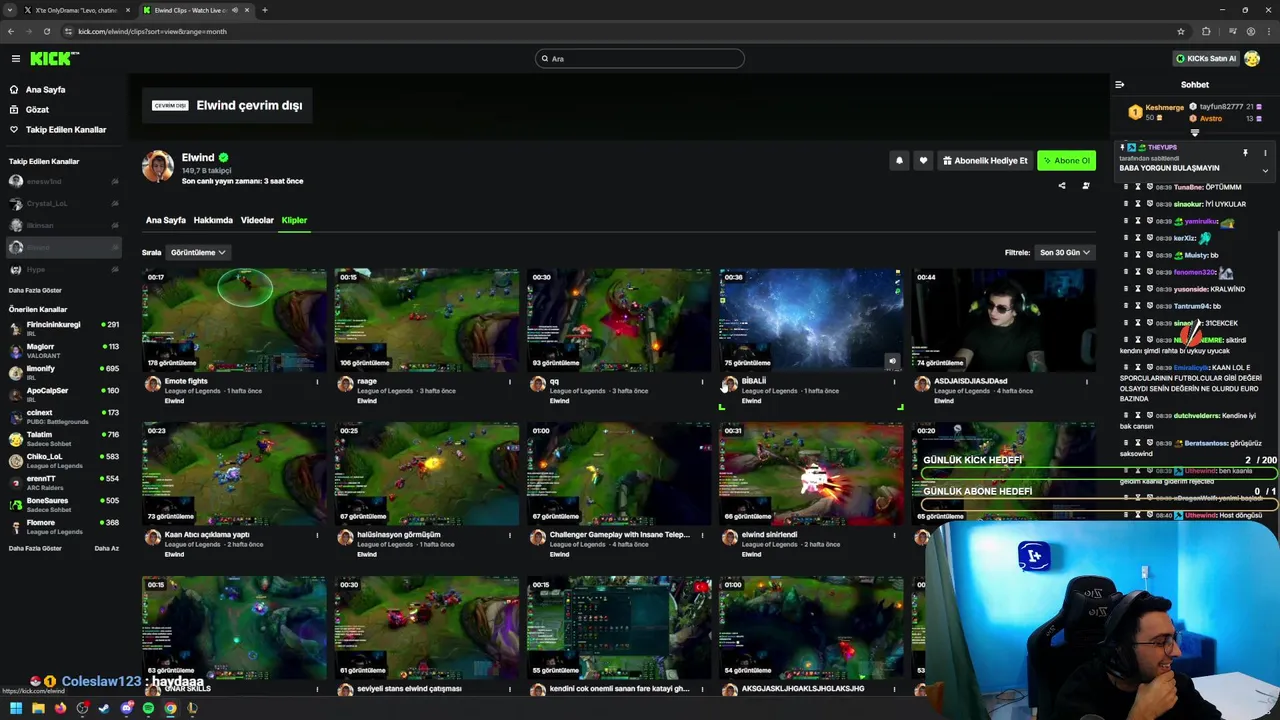Open three-dot menu for raage clip

(x=509, y=381)
